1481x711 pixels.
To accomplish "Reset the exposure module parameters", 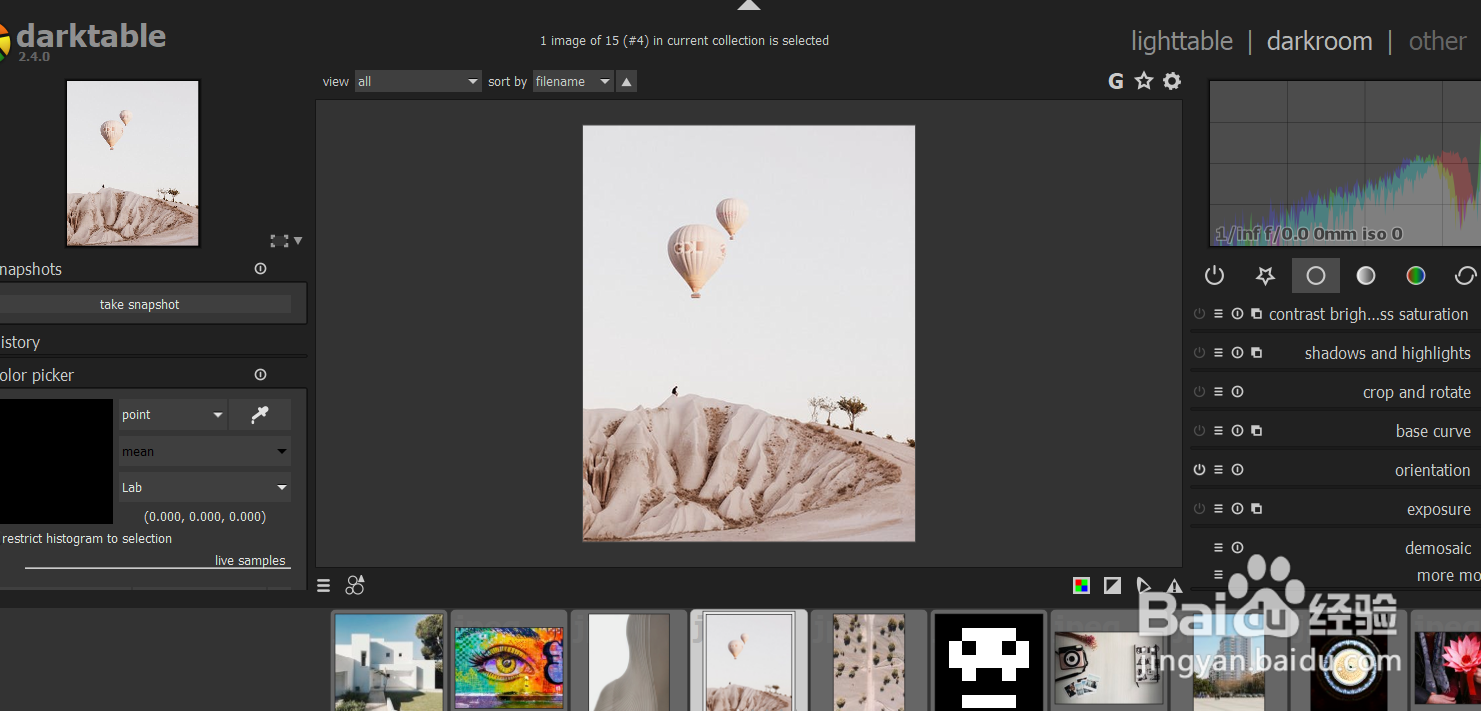I will 1237,509.
